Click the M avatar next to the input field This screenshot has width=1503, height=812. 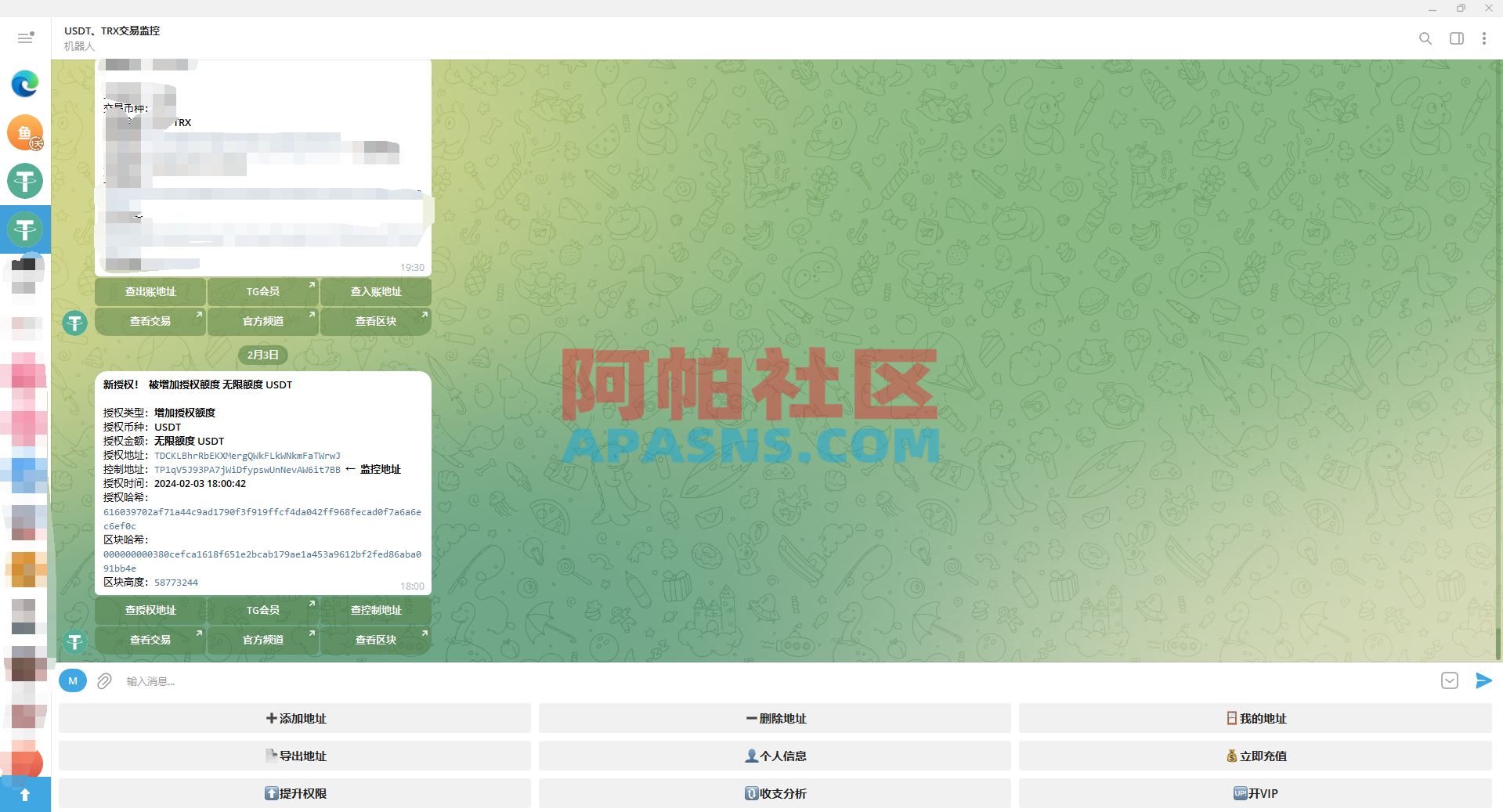(73, 680)
